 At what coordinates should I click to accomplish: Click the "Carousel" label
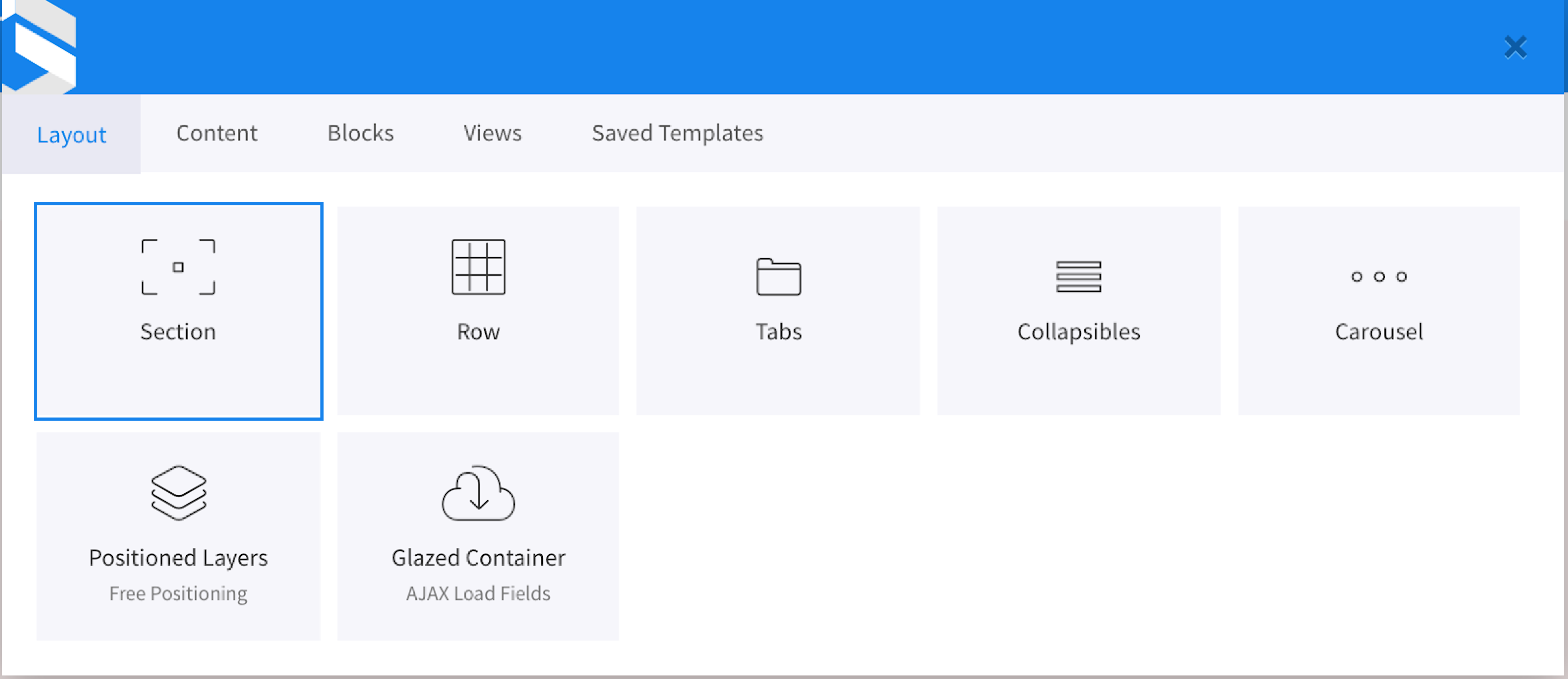tap(1379, 332)
